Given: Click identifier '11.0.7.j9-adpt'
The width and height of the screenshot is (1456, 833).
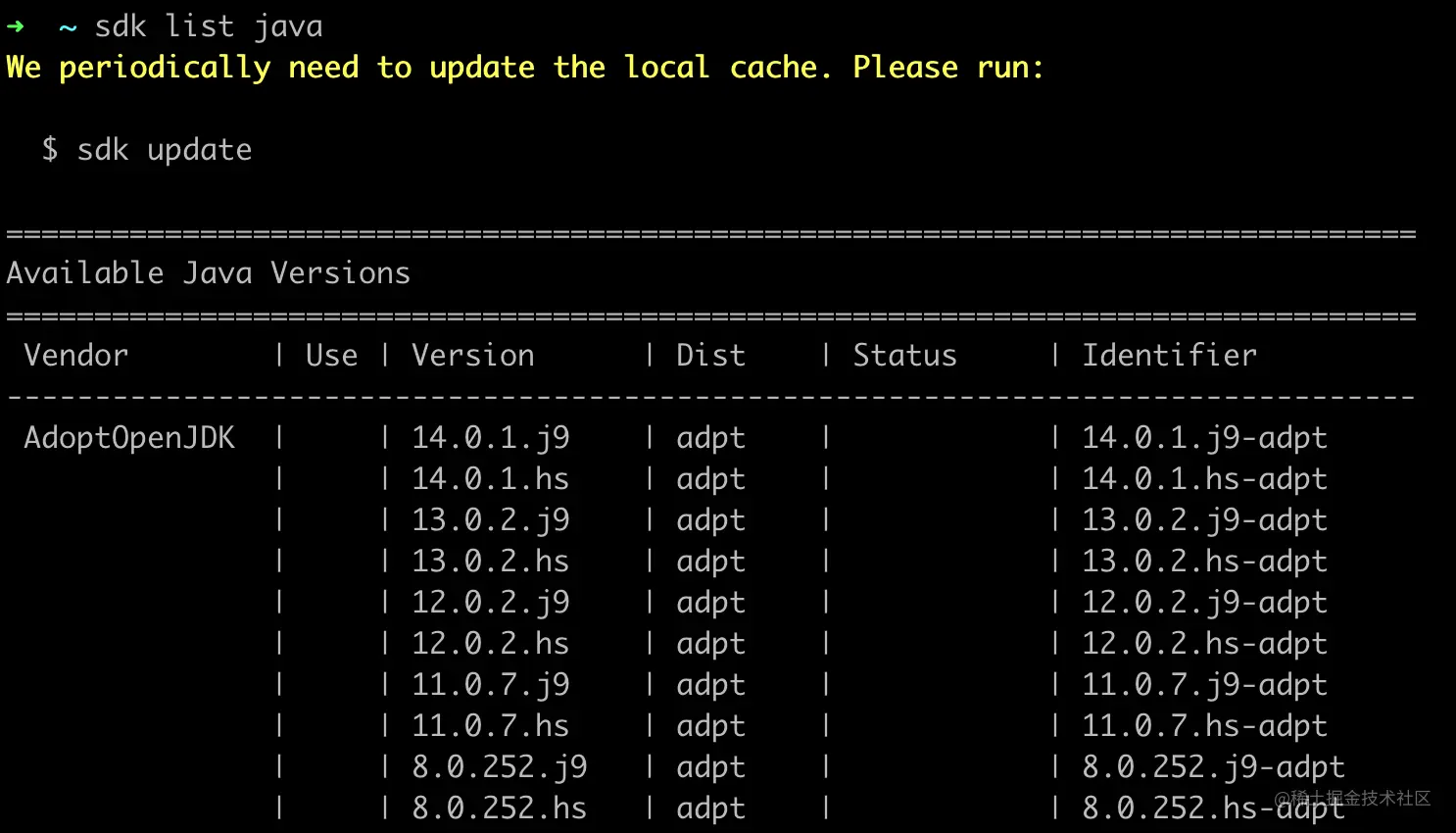Looking at the screenshot, I should (x=1205, y=684).
